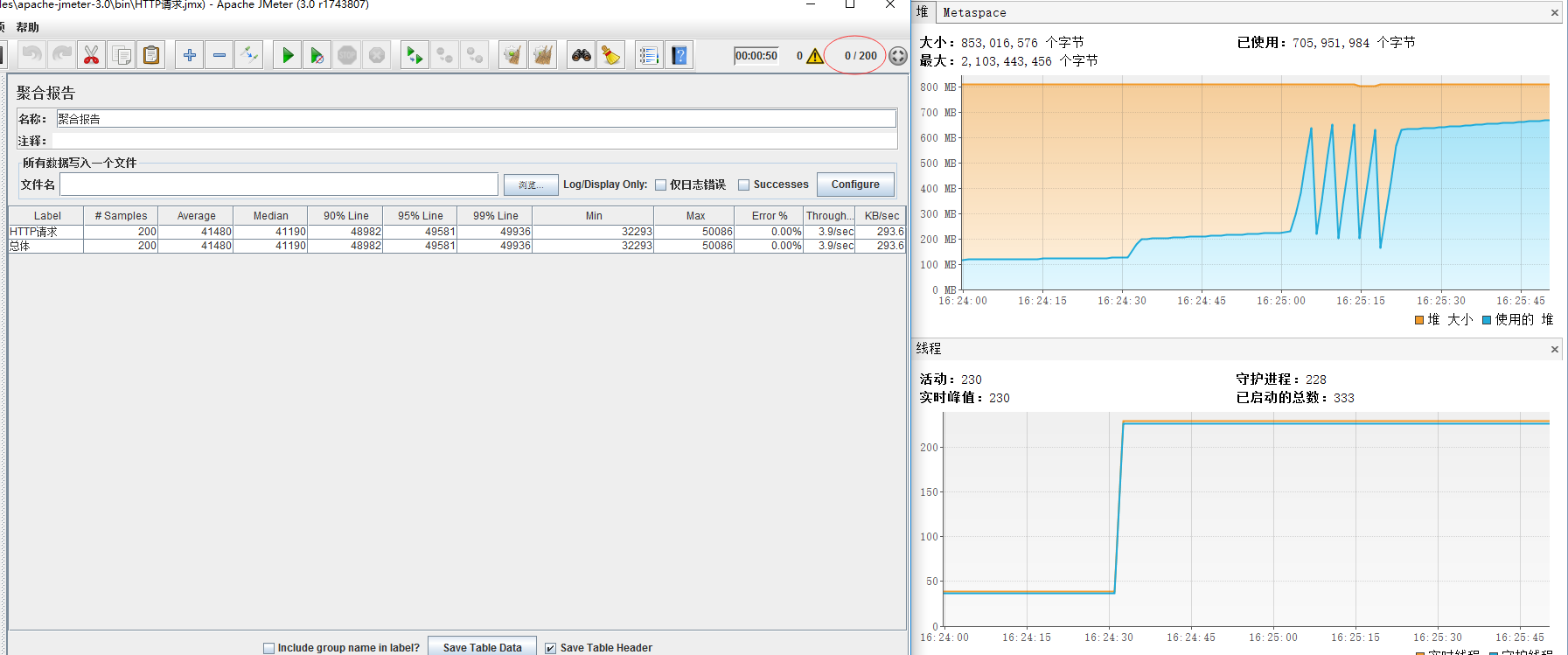Click the Max column header
Screen dimensions: 1568x655
695,216
